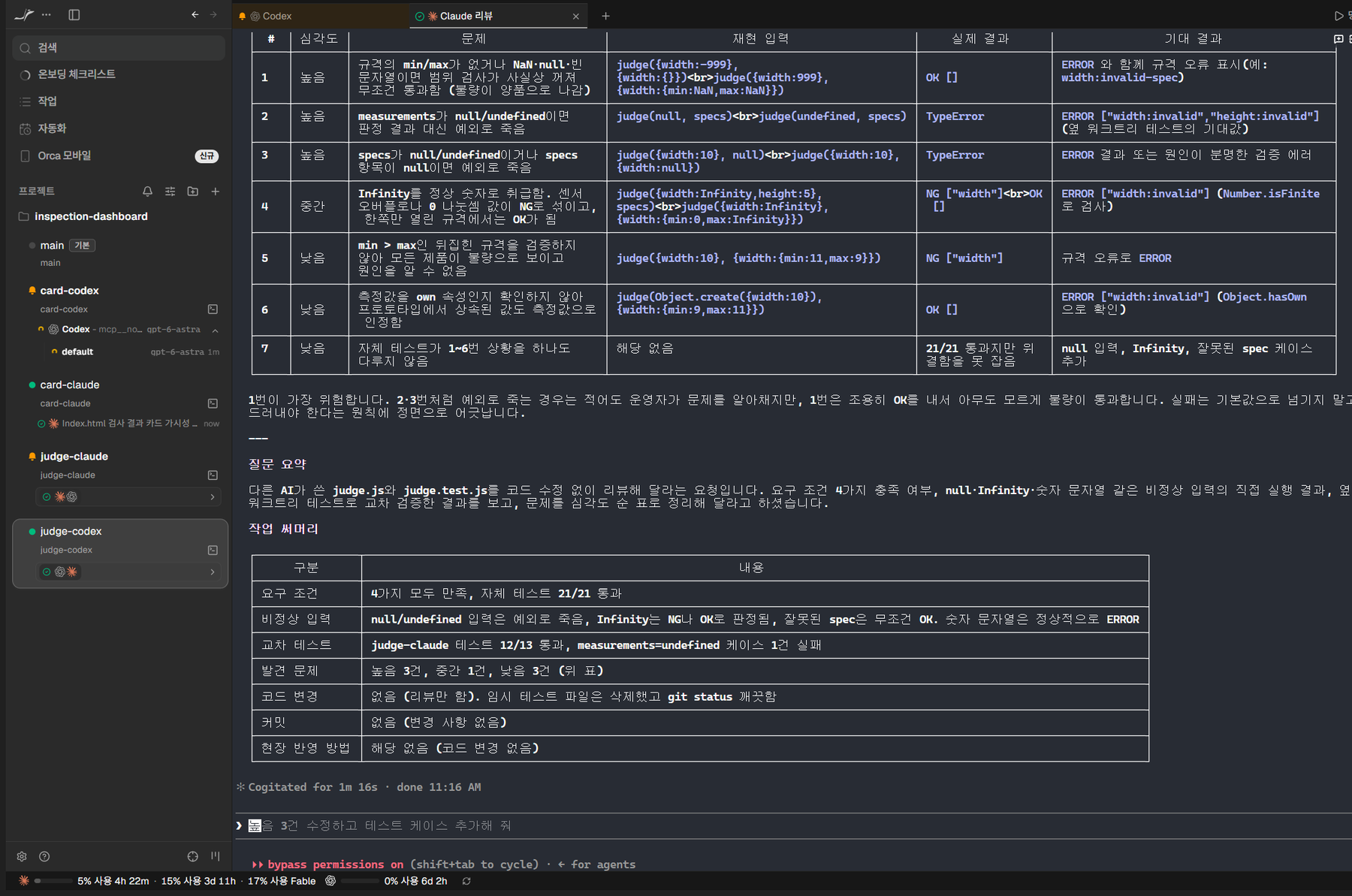Click the project notifications bell icon
The width and height of the screenshot is (1352, 896).
pos(147,192)
